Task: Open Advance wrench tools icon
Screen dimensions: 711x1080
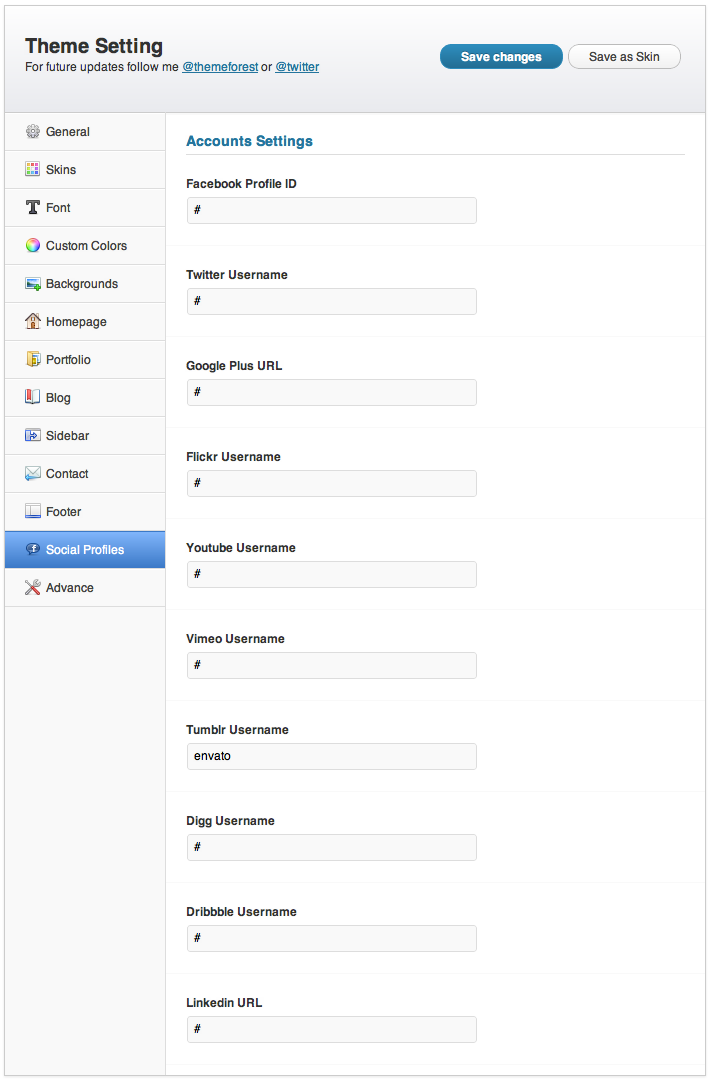Action: tap(32, 588)
